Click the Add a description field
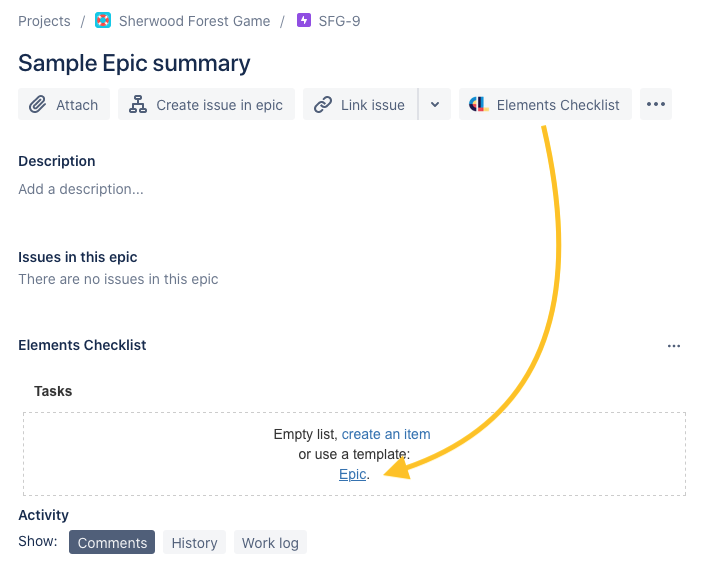The width and height of the screenshot is (703, 566). tap(81, 189)
